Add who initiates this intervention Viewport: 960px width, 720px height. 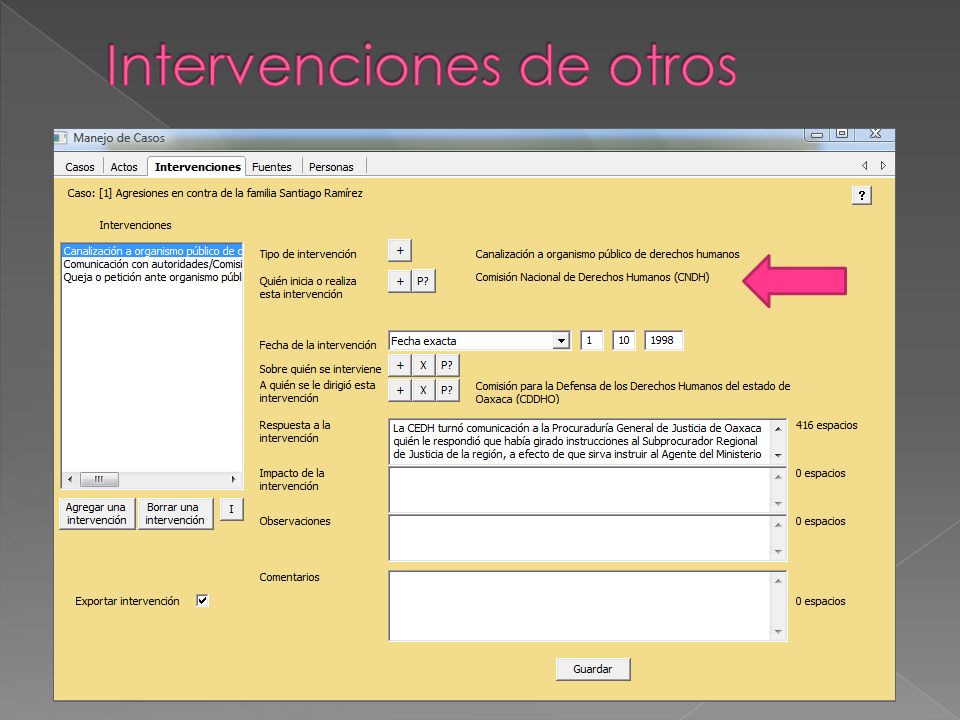(400, 281)
